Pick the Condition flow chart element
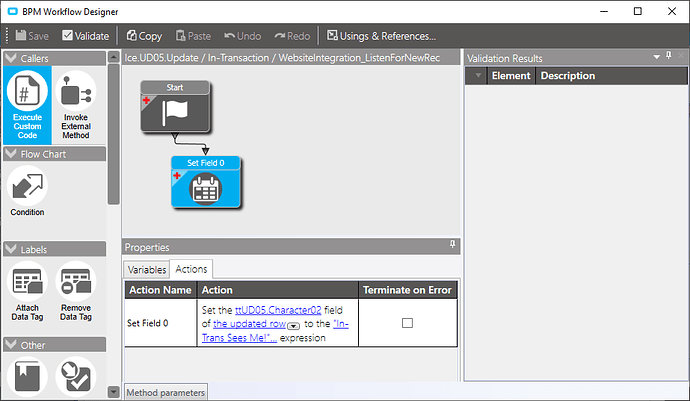Screen dimensions: 690x401 [x=27, y=191]
